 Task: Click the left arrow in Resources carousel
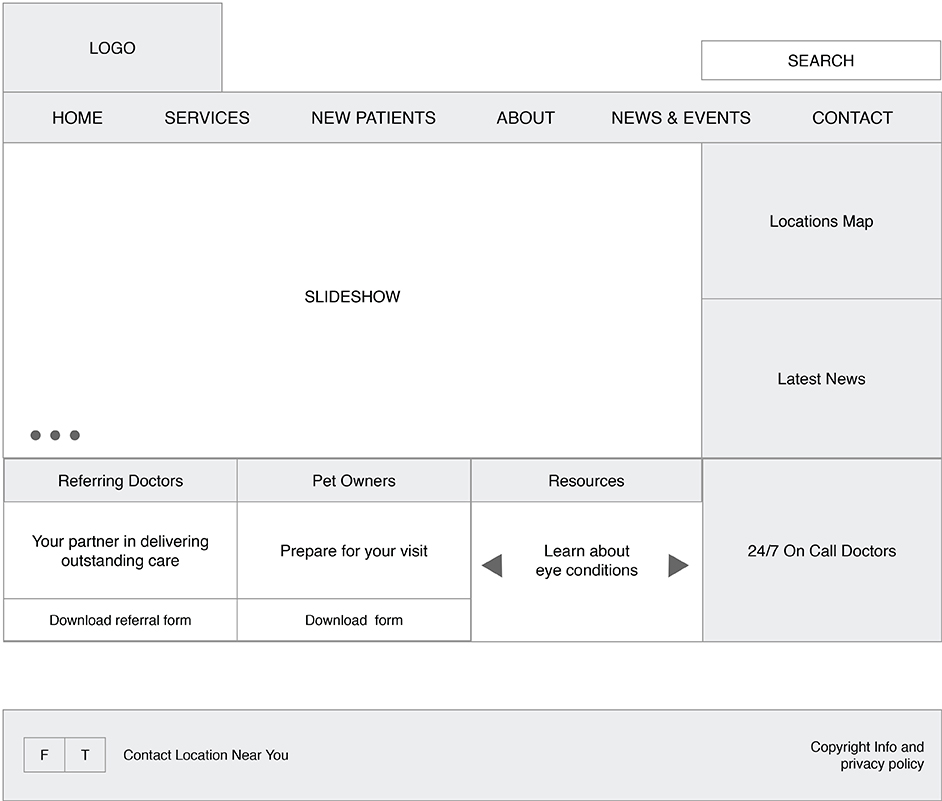(491, 565)
